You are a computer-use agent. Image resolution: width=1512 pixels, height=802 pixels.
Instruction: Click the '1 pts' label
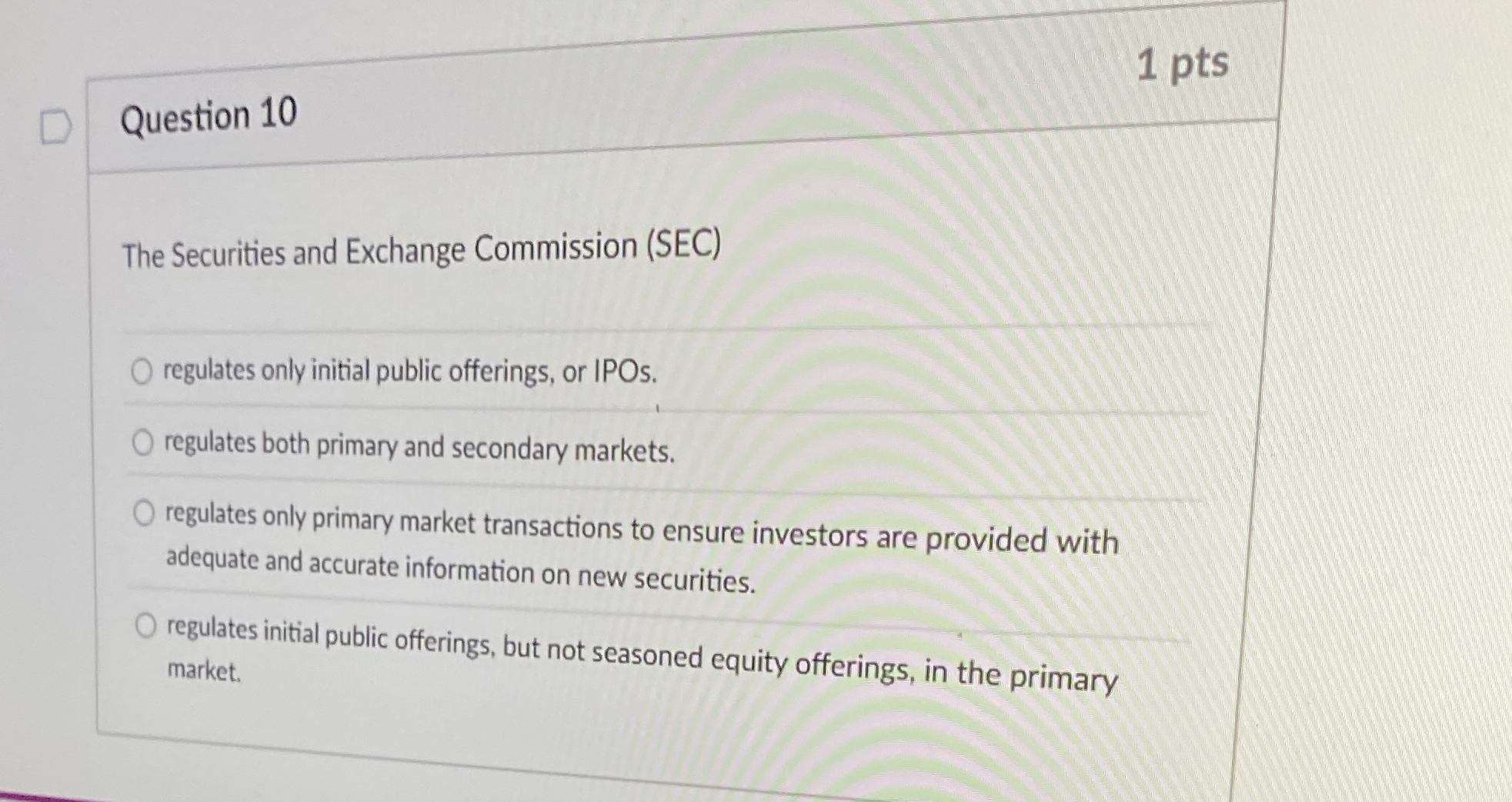1185,65
